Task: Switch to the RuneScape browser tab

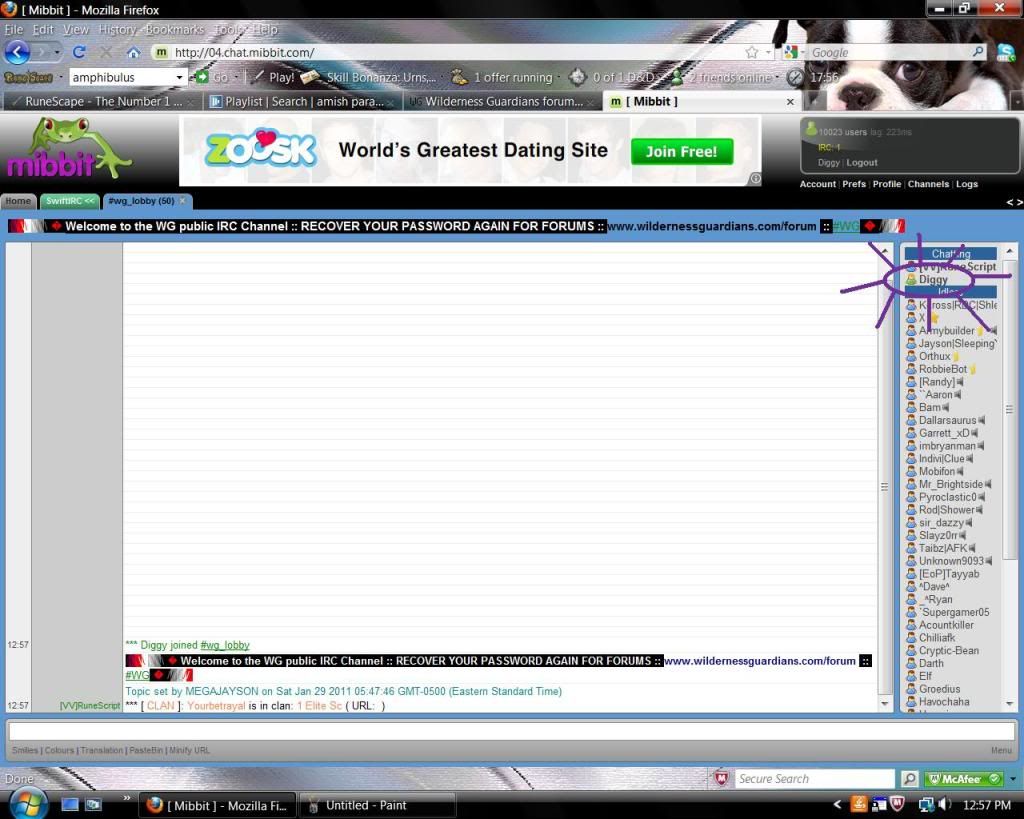Action: [102, 101]
